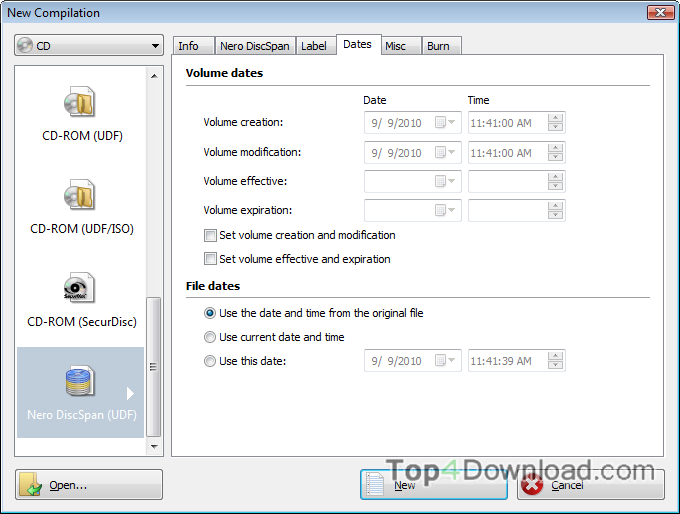Click the compilation list scroll down arrow
This screenshot has width=680, height=514.
(154, 446)
